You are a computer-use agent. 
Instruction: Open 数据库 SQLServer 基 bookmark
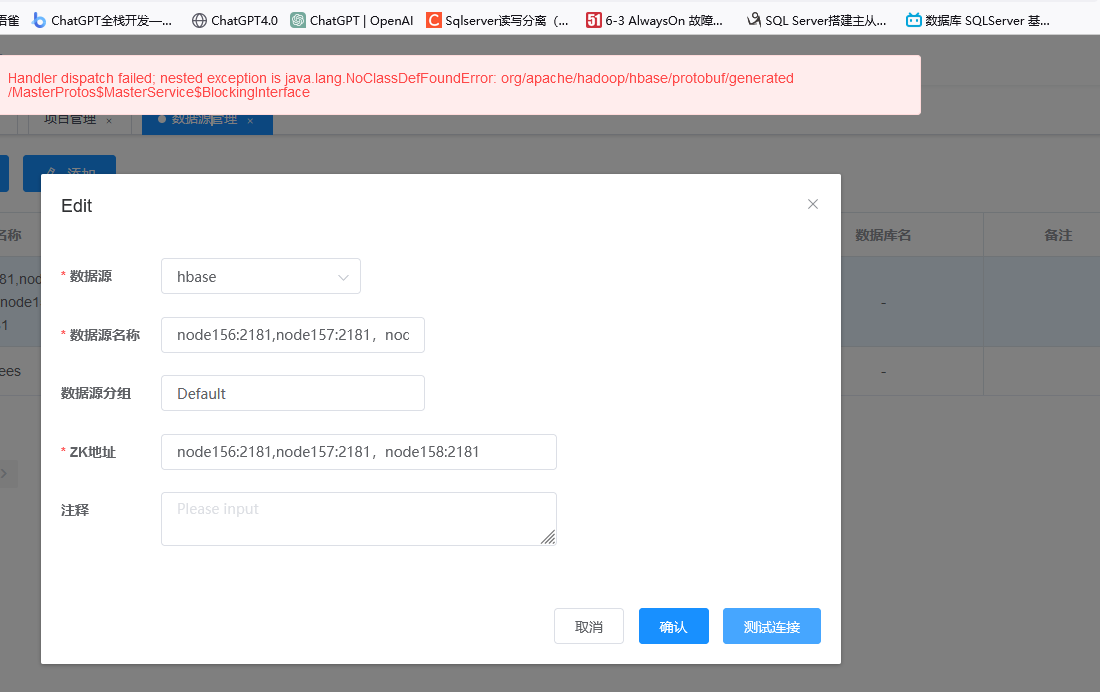coord(978,20)
